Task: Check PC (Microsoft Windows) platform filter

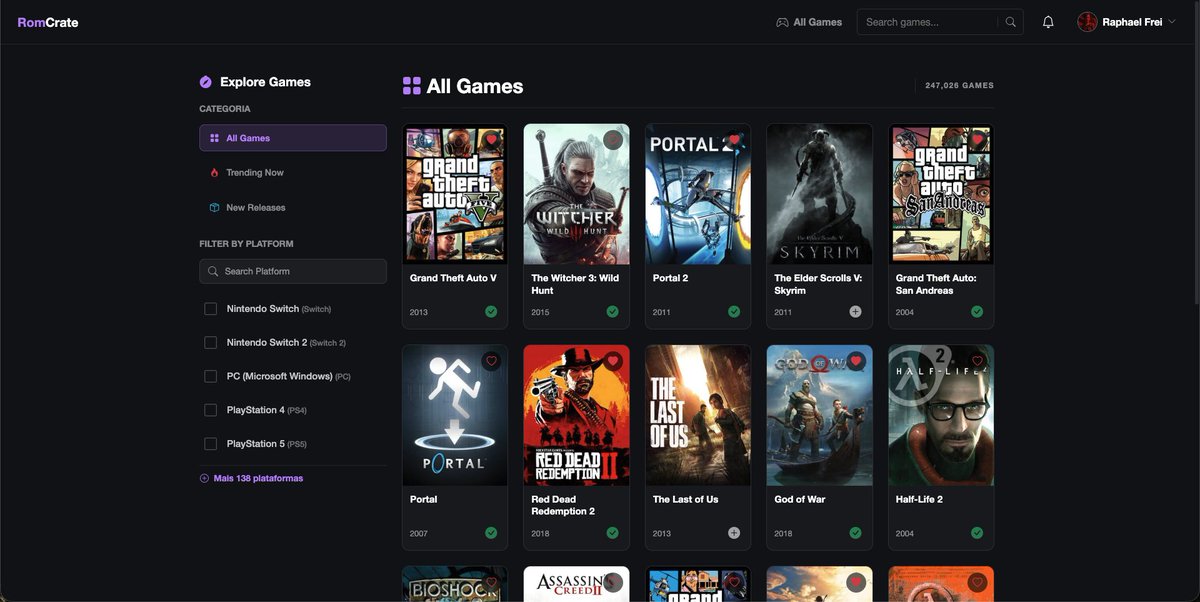Action: tap(210, 376)
